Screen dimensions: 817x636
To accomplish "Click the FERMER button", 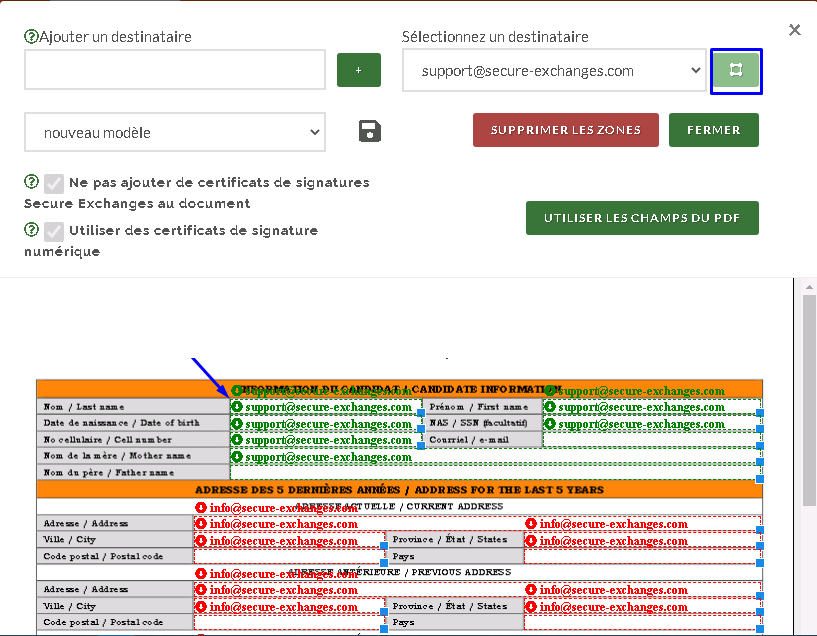I will (x=714, y=130).
